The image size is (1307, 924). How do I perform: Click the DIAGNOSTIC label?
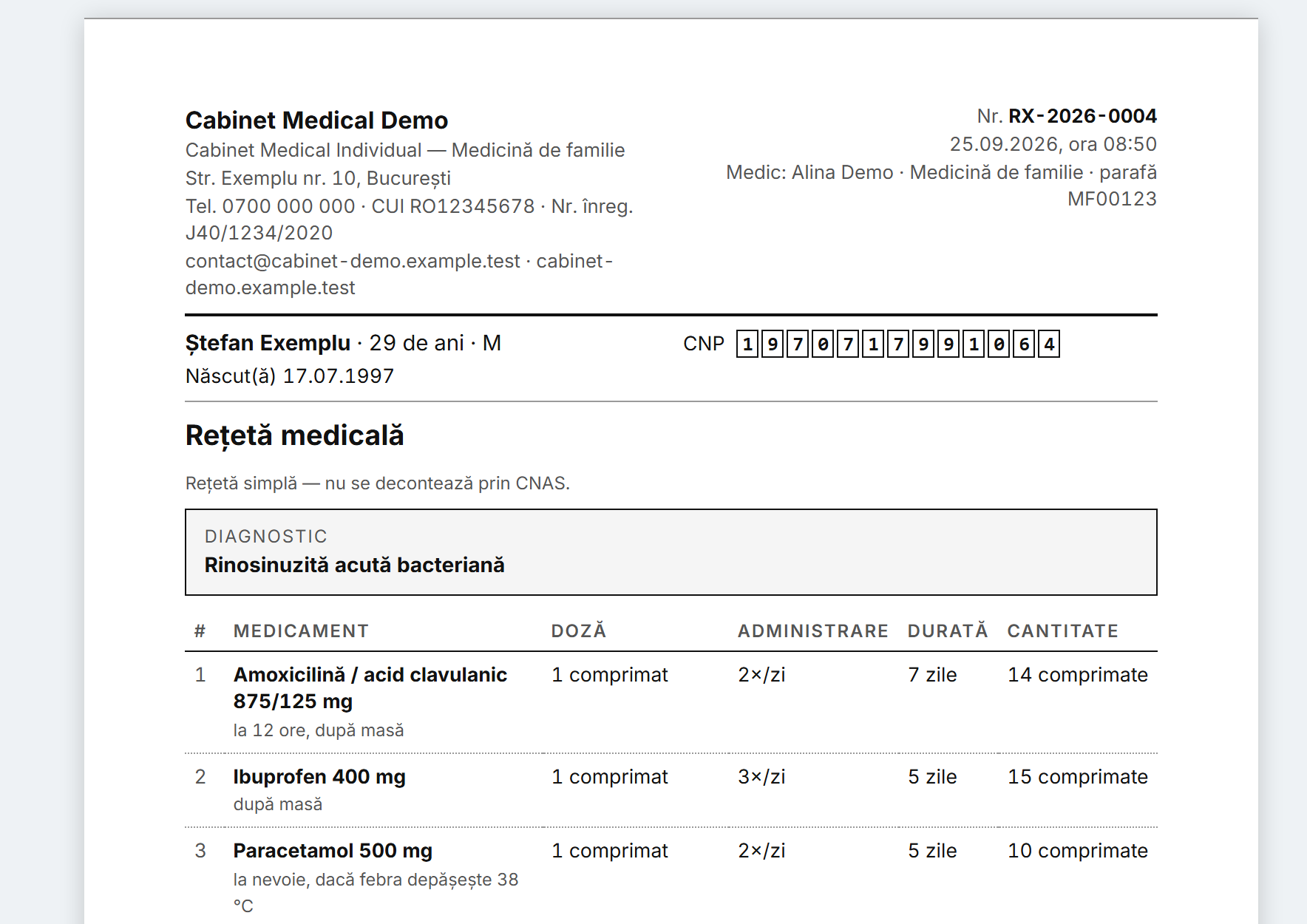tap(266, 537)
